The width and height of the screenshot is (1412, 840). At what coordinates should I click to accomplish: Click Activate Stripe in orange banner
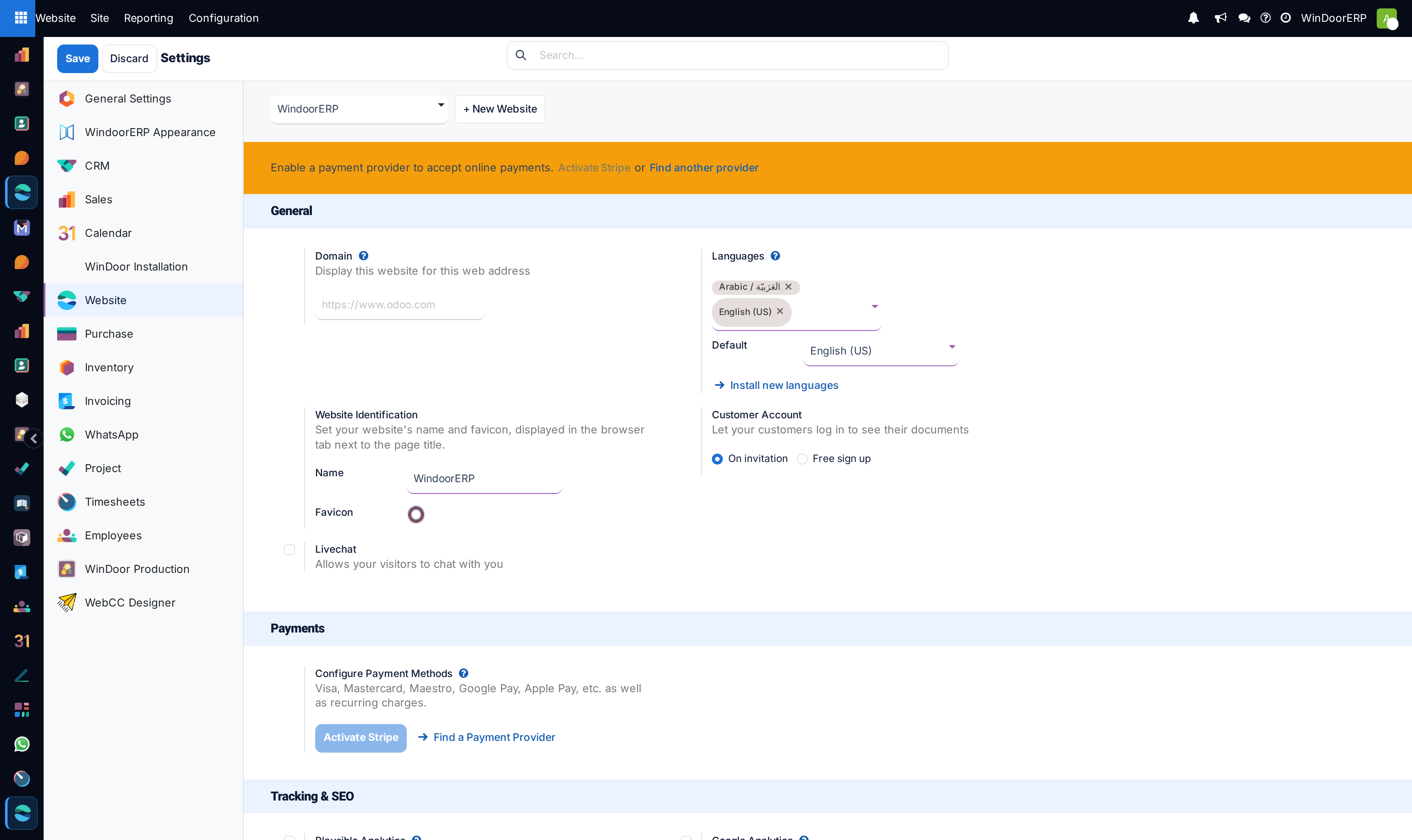pos(593,168)
